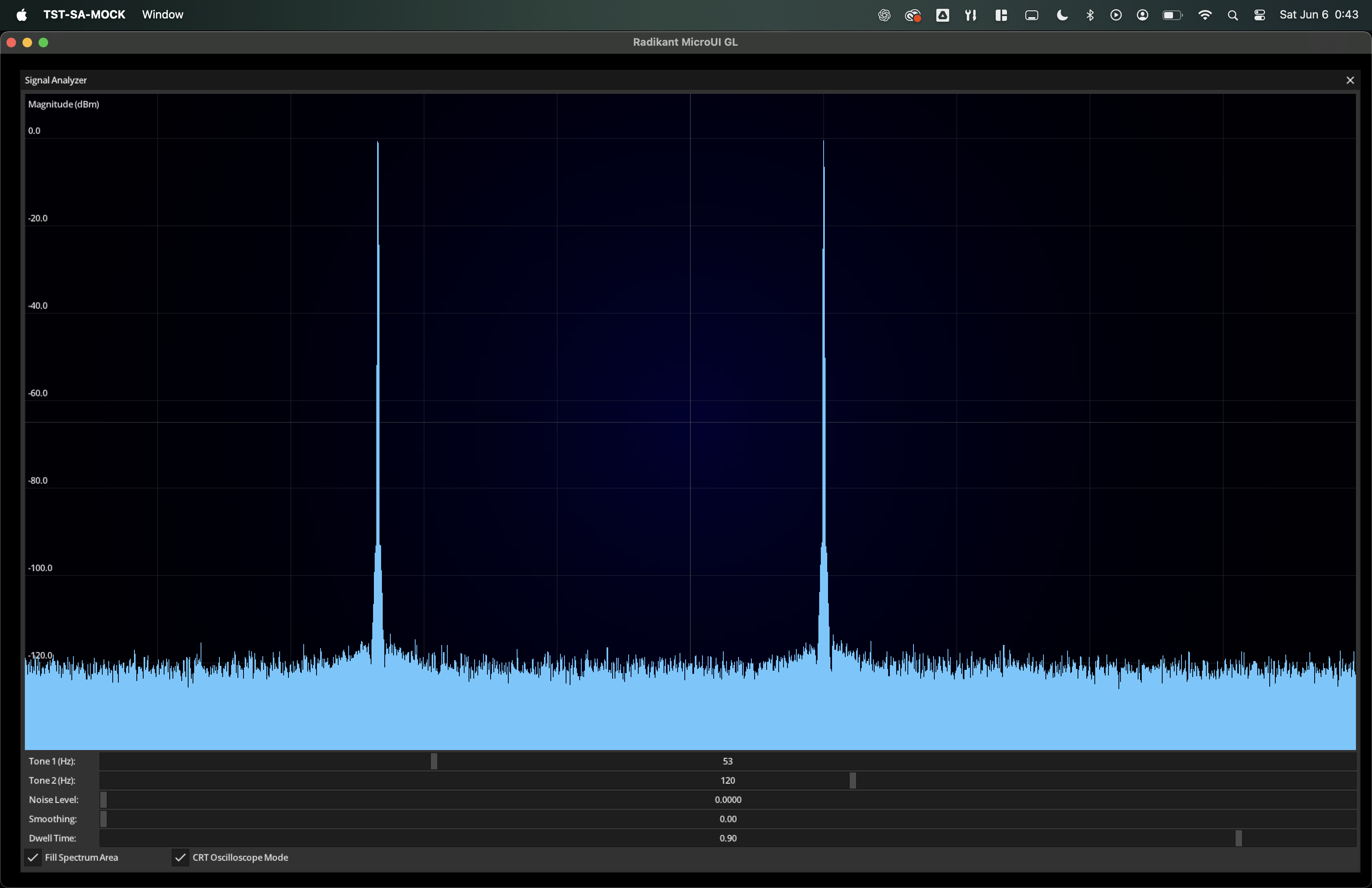
Task: Click the Dwell Time slider handle
Action: click(x=1238, y=838)
